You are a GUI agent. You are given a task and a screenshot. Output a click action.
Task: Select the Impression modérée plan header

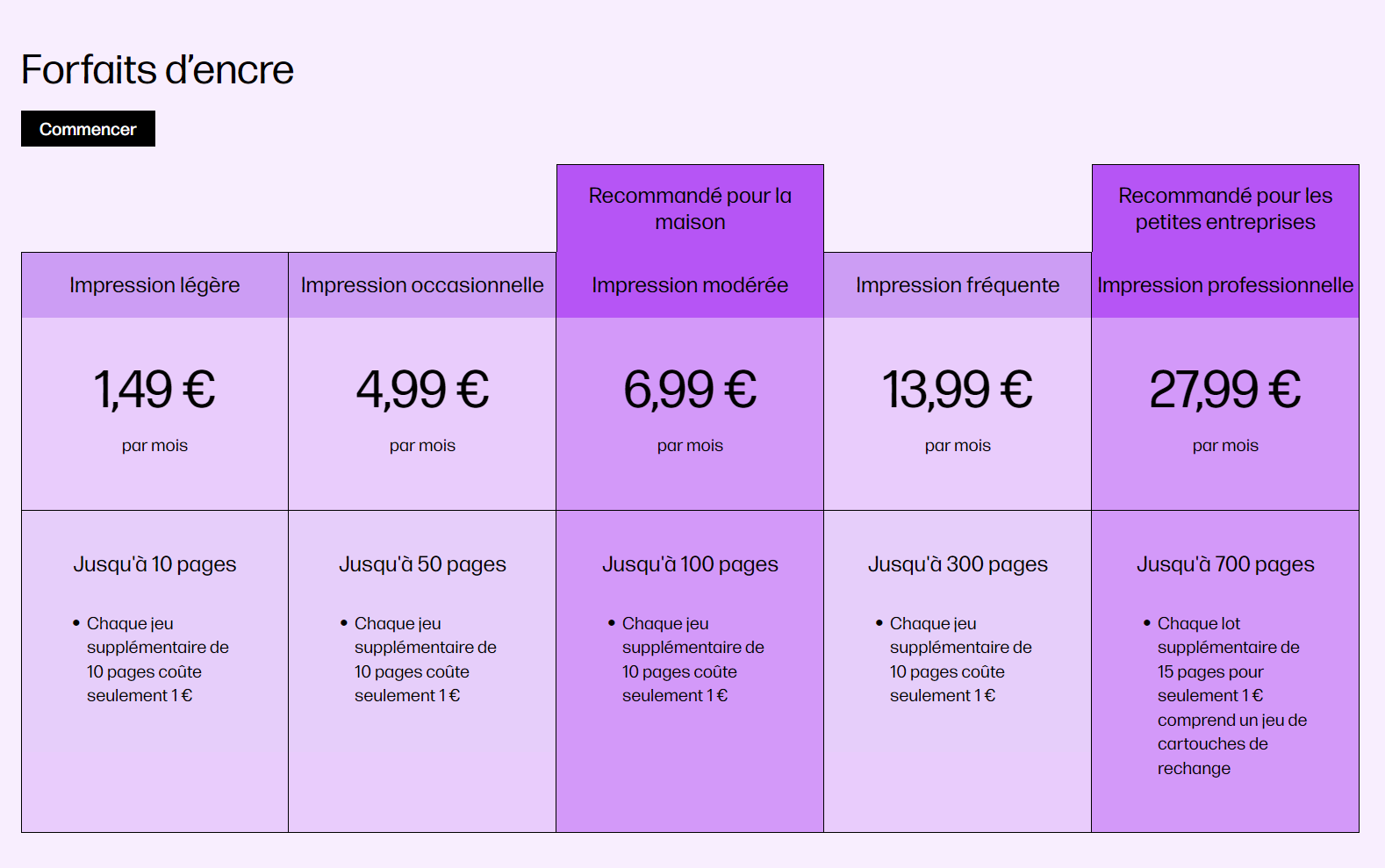click(690, 284)
